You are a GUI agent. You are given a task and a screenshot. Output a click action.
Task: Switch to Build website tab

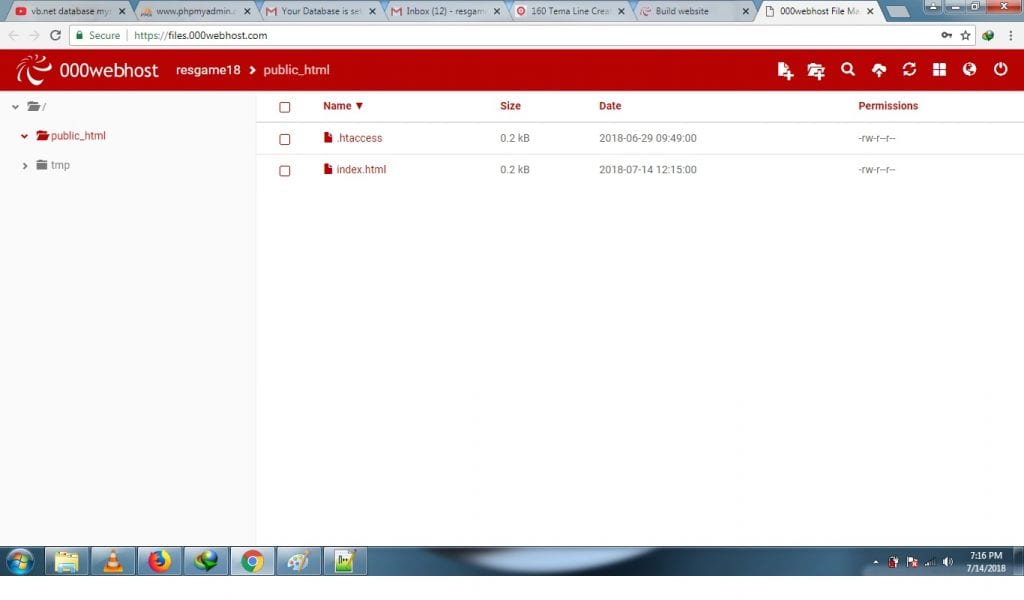click(x=694, y=11)
